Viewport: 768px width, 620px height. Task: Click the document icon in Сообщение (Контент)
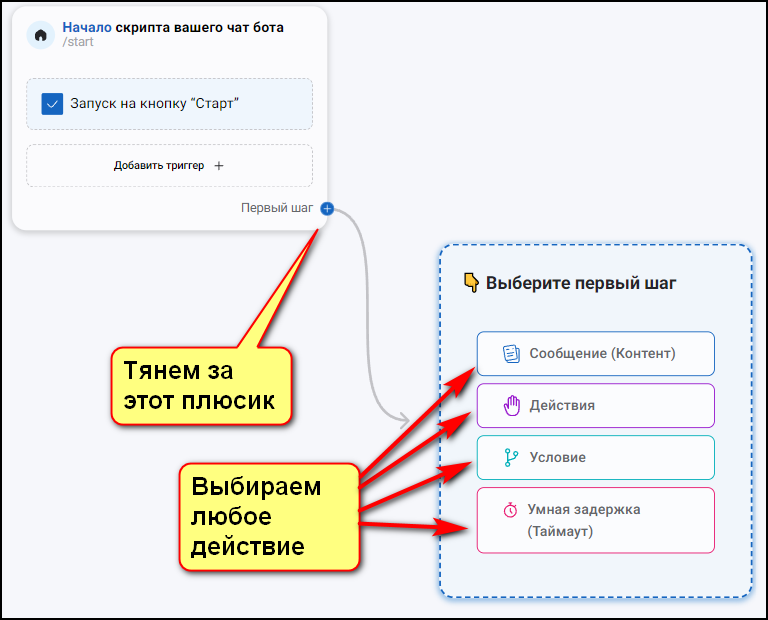[511, 354]
